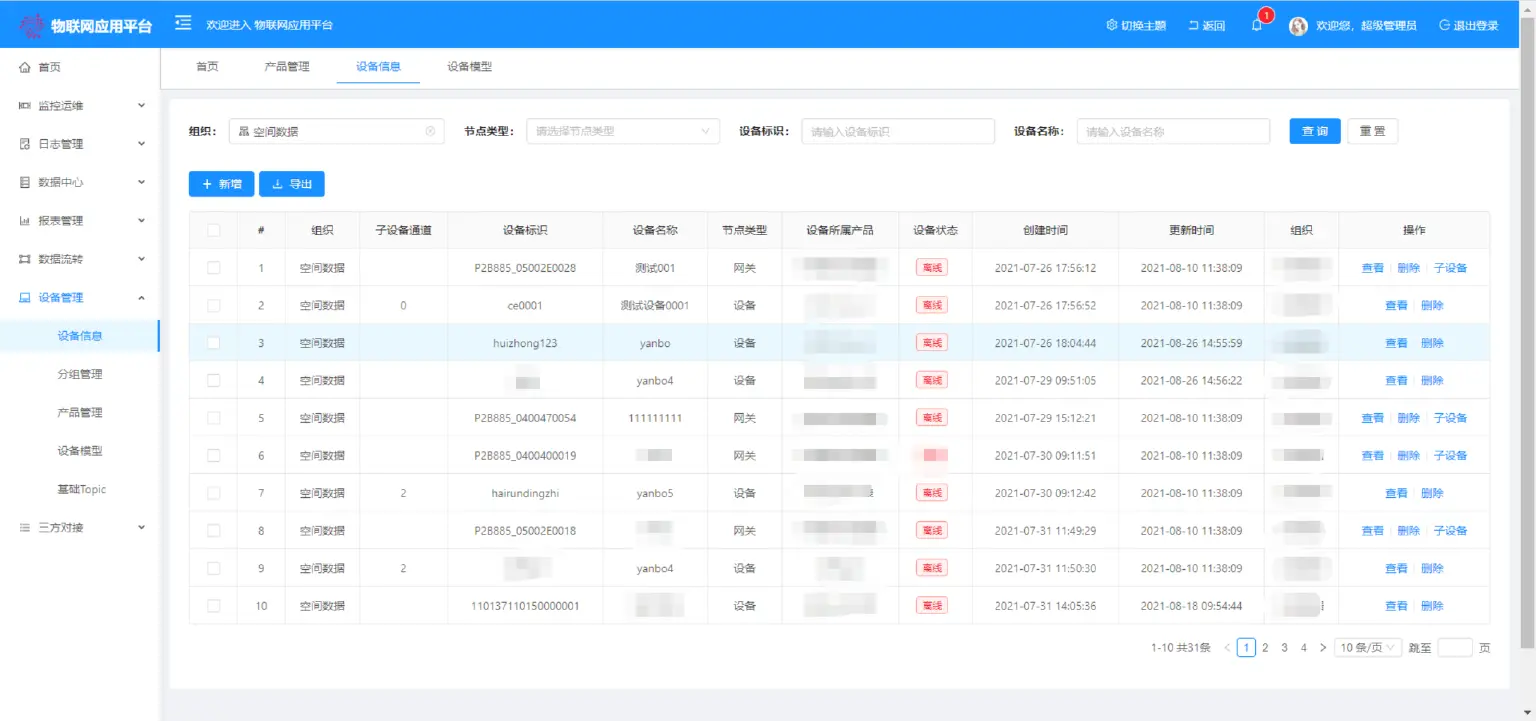Open the 10条/页 page size dropdown
Screen dimensions: 1536x721
click(x=1367, y=647)
